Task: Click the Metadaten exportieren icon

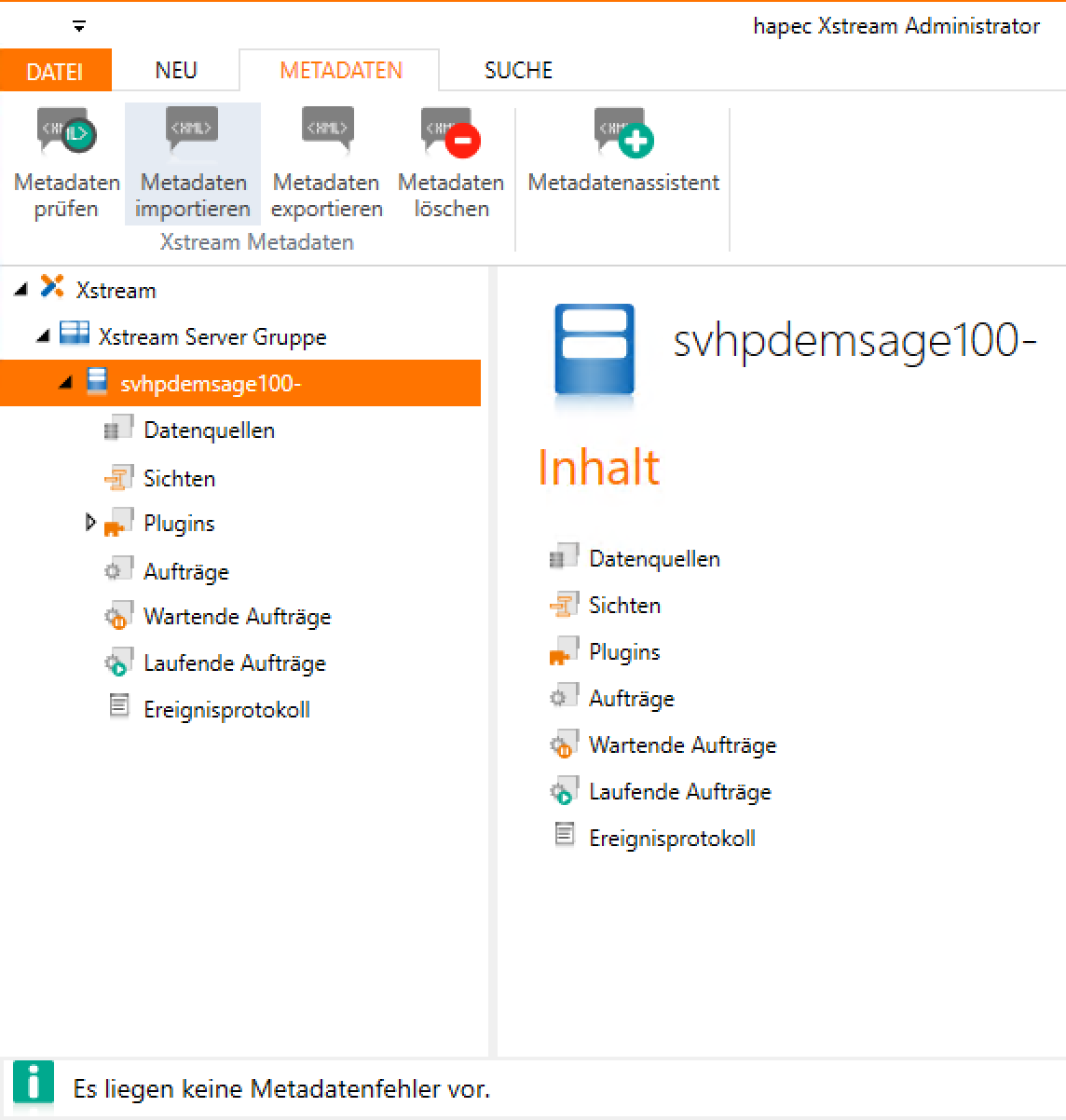Action: pos(326,131)
